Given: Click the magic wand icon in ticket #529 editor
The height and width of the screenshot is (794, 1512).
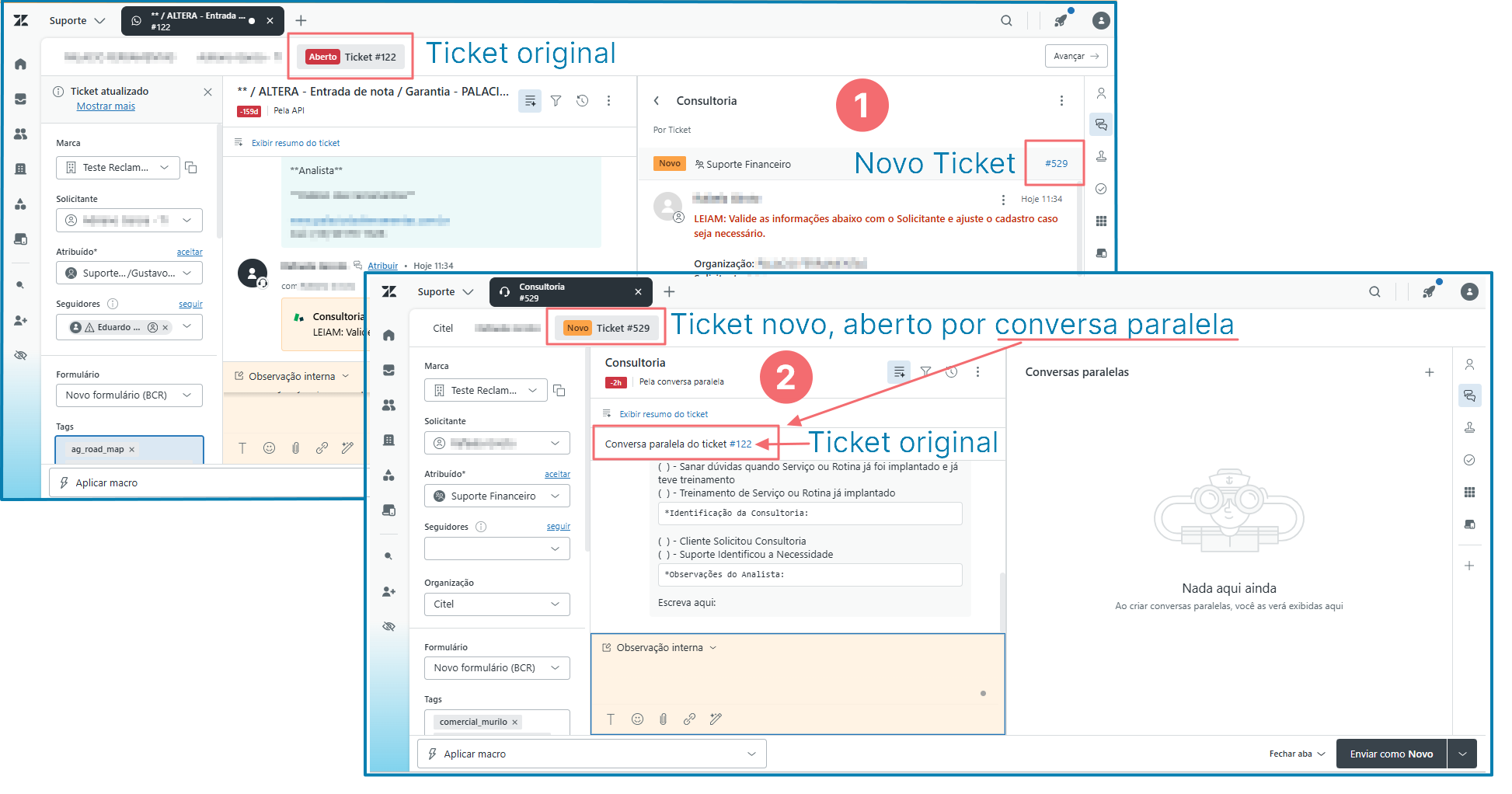Looking at the screenshot, I should 716,719.
